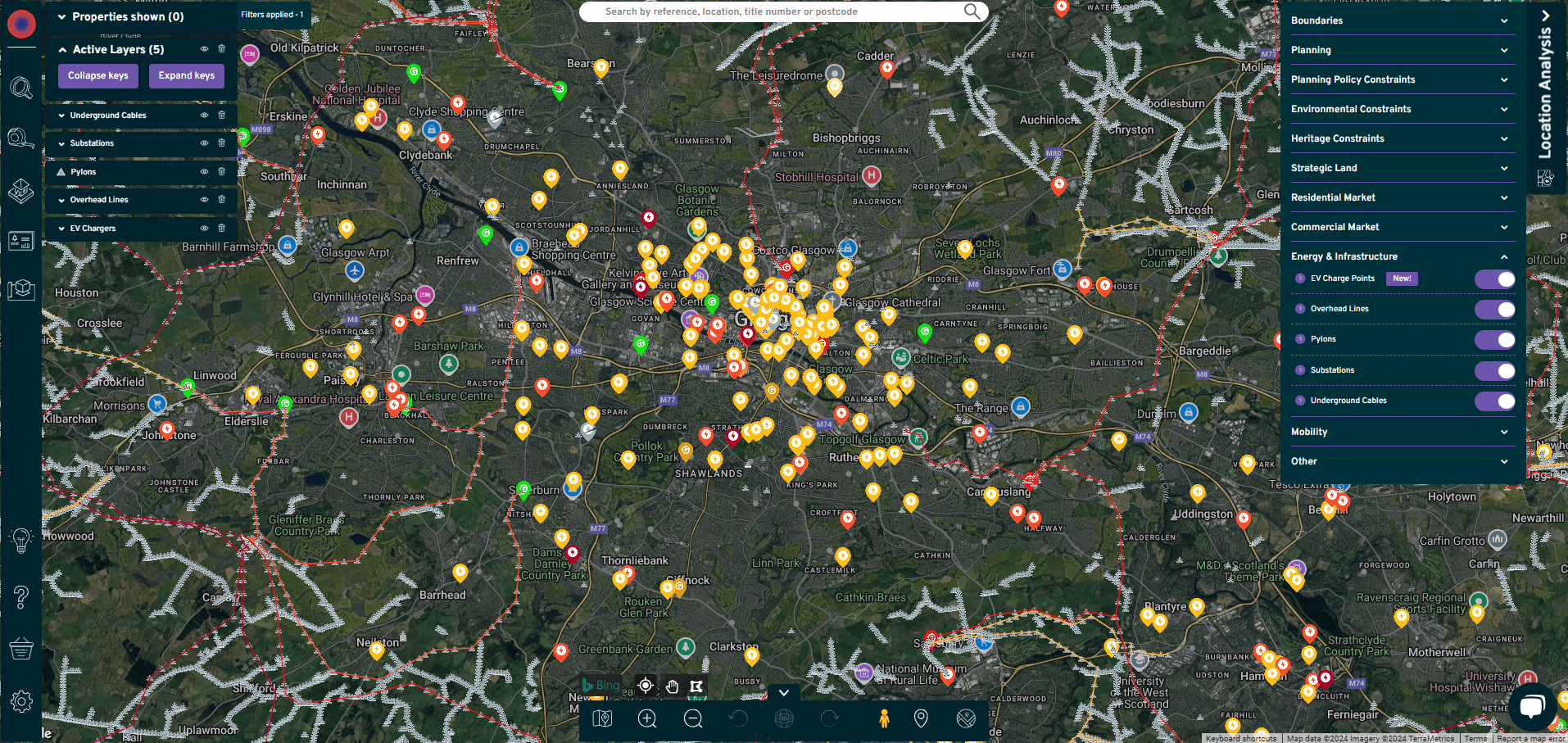1568x743 pixels.
Task: Collapse the Energy & Infrastructure section
Action: point(1504,256)
